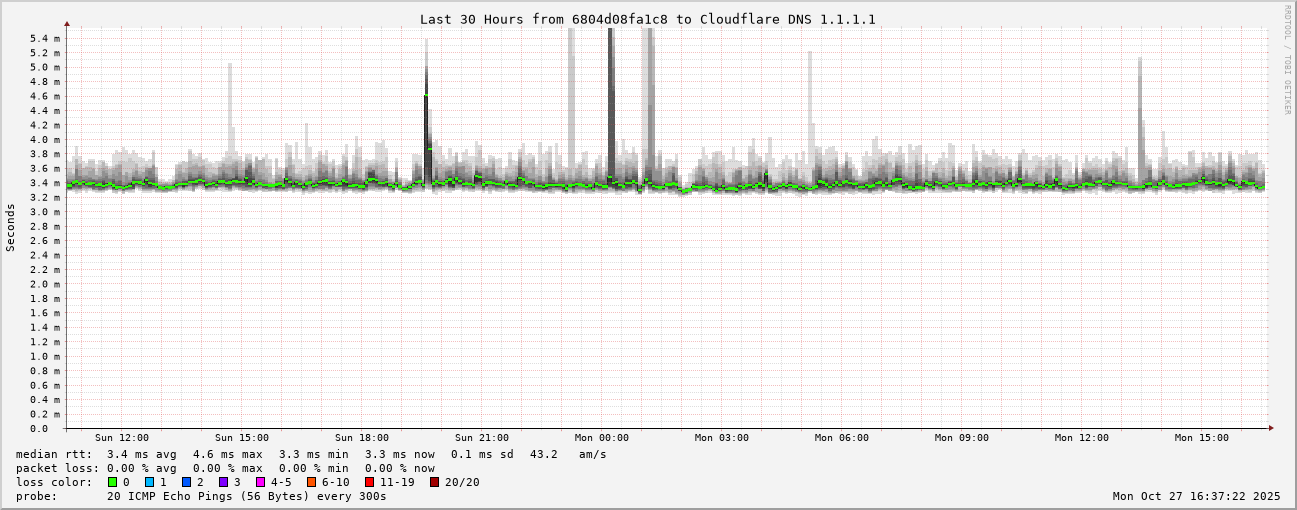Click the median rtt statistics row
This screenshot has width=1297, height=510.
pos(310,454)
